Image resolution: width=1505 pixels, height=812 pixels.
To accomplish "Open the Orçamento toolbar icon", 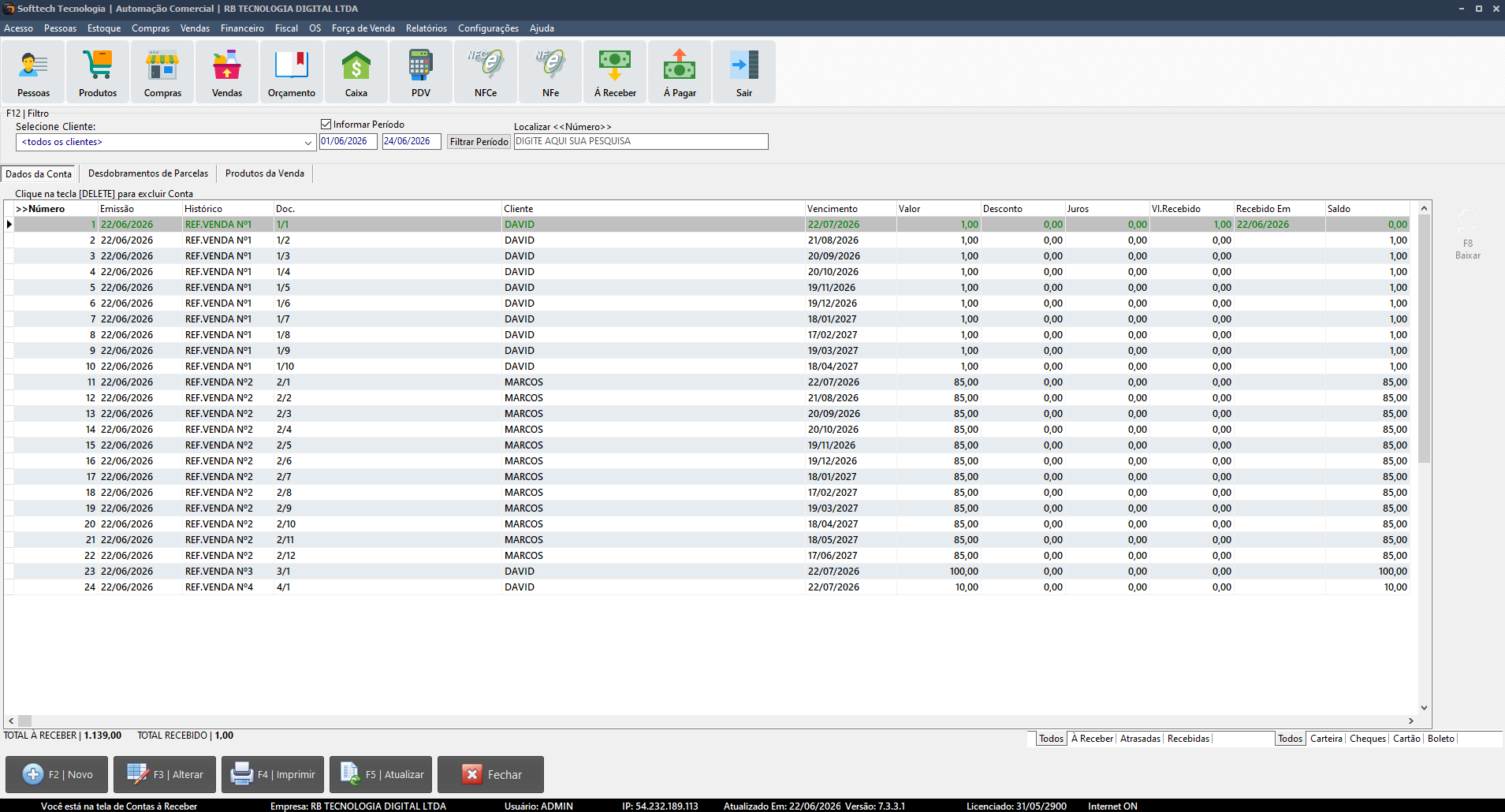I will coord(292,72).
